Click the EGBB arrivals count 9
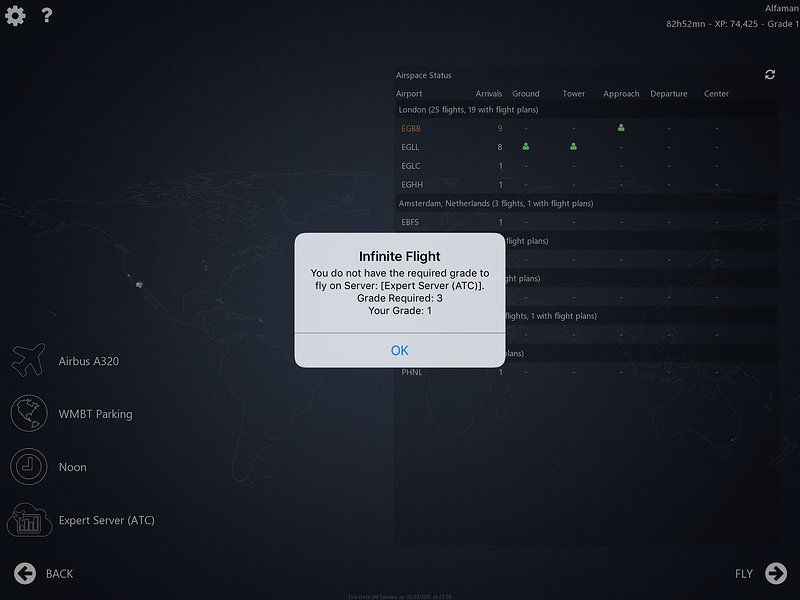Screen dimensions: 800x600 pos(499,129)
